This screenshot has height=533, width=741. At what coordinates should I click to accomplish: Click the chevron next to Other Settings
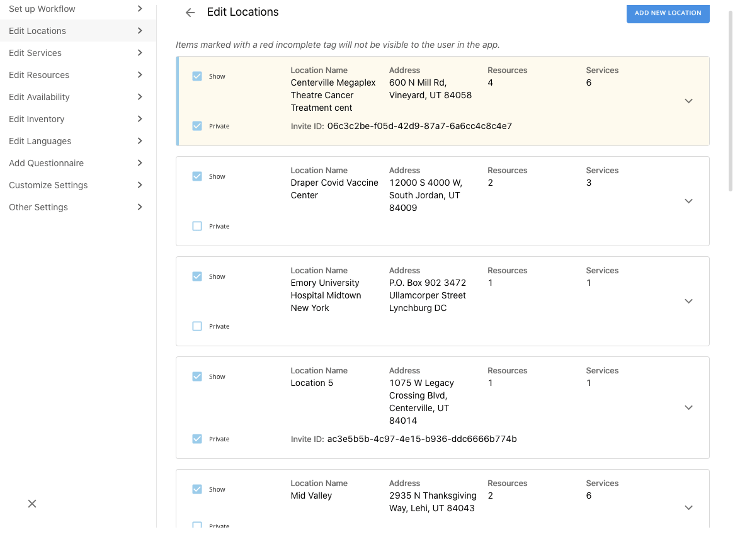click(x=139, y=206)
